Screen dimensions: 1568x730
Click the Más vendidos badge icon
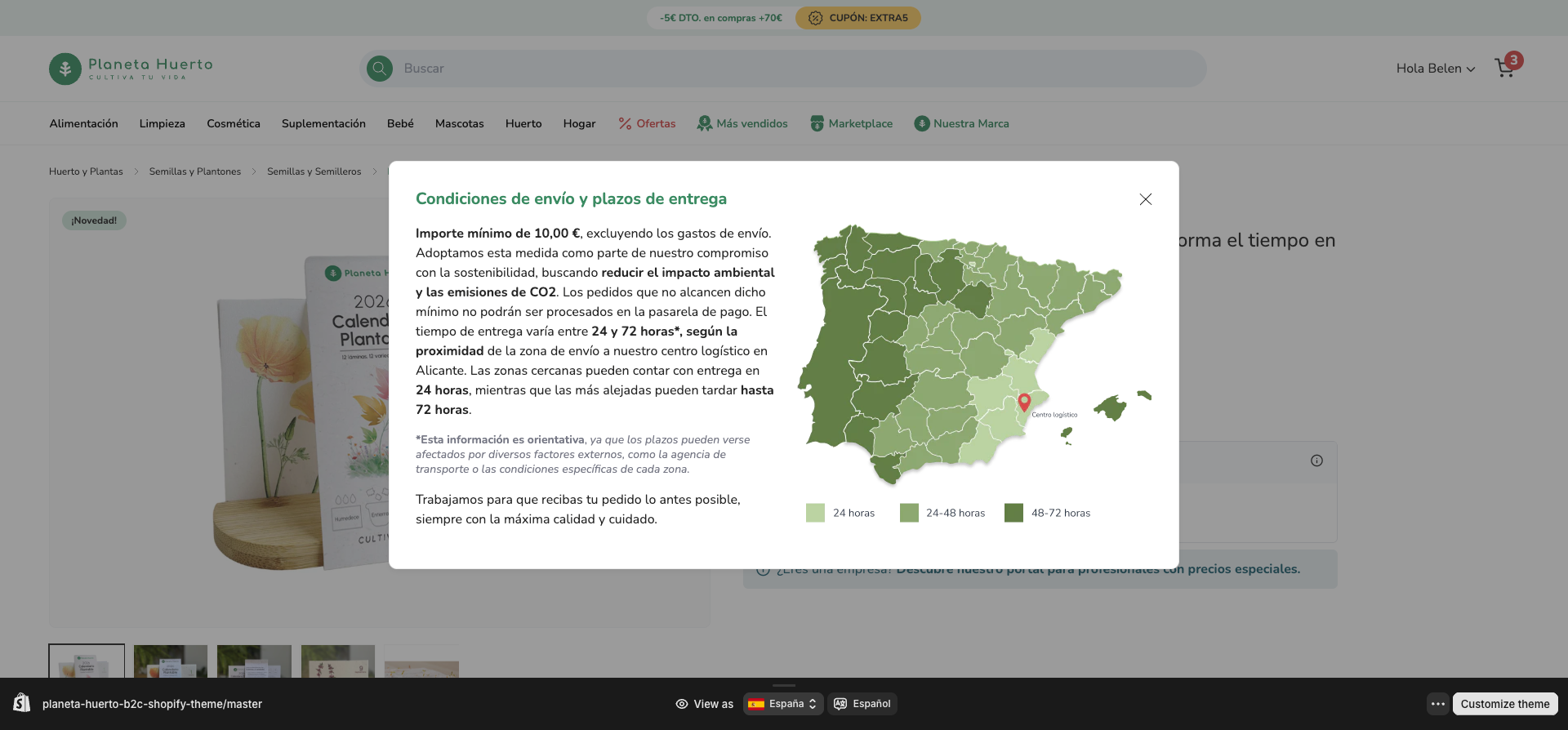click(x=704, y=123)
